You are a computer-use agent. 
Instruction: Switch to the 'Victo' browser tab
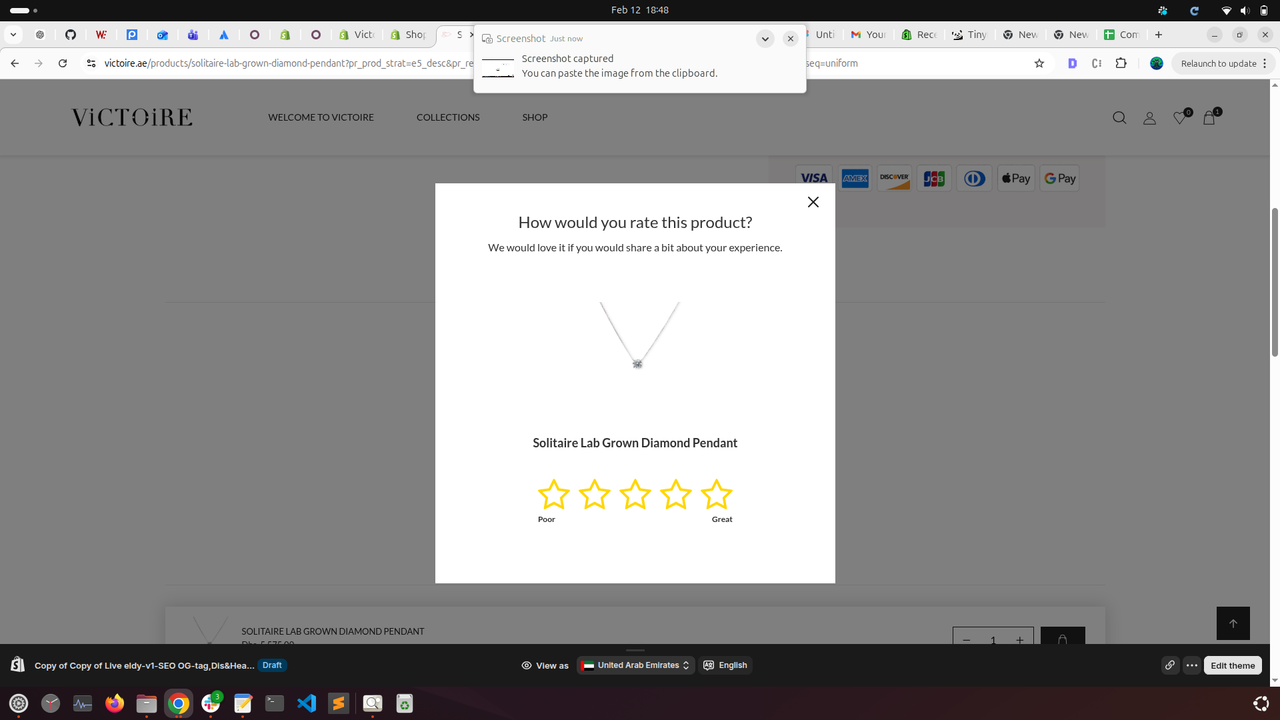click(x=357, y=34)
